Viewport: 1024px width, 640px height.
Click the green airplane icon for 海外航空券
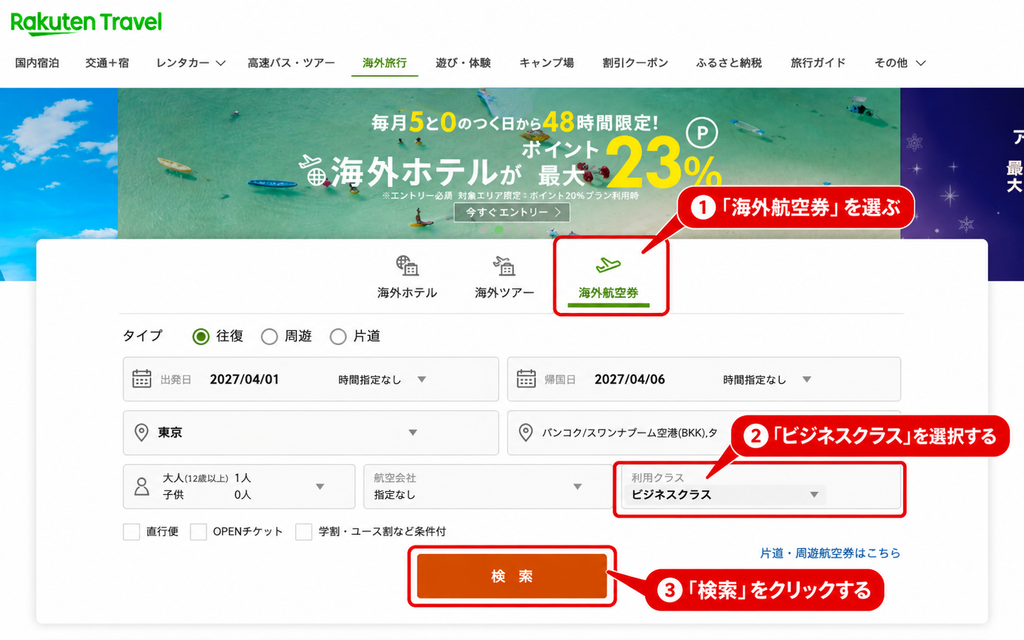tap(608, 265)
